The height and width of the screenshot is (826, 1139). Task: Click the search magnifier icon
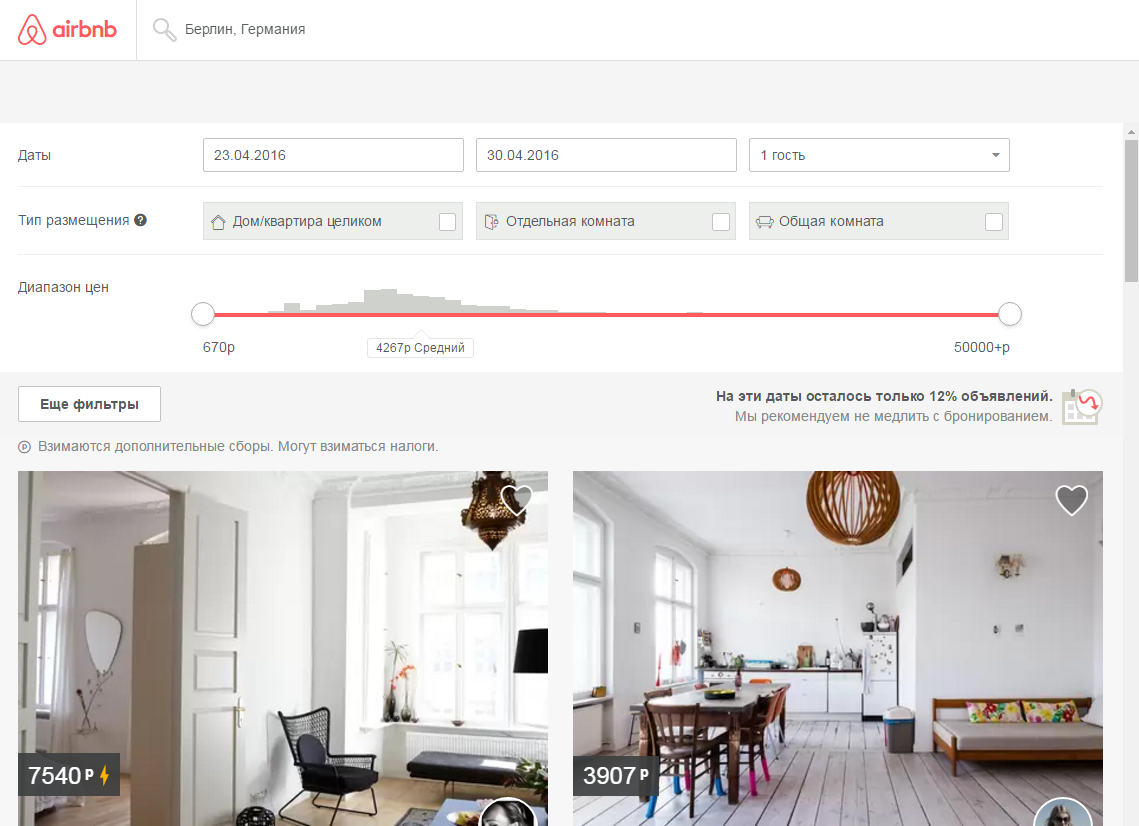164,30
